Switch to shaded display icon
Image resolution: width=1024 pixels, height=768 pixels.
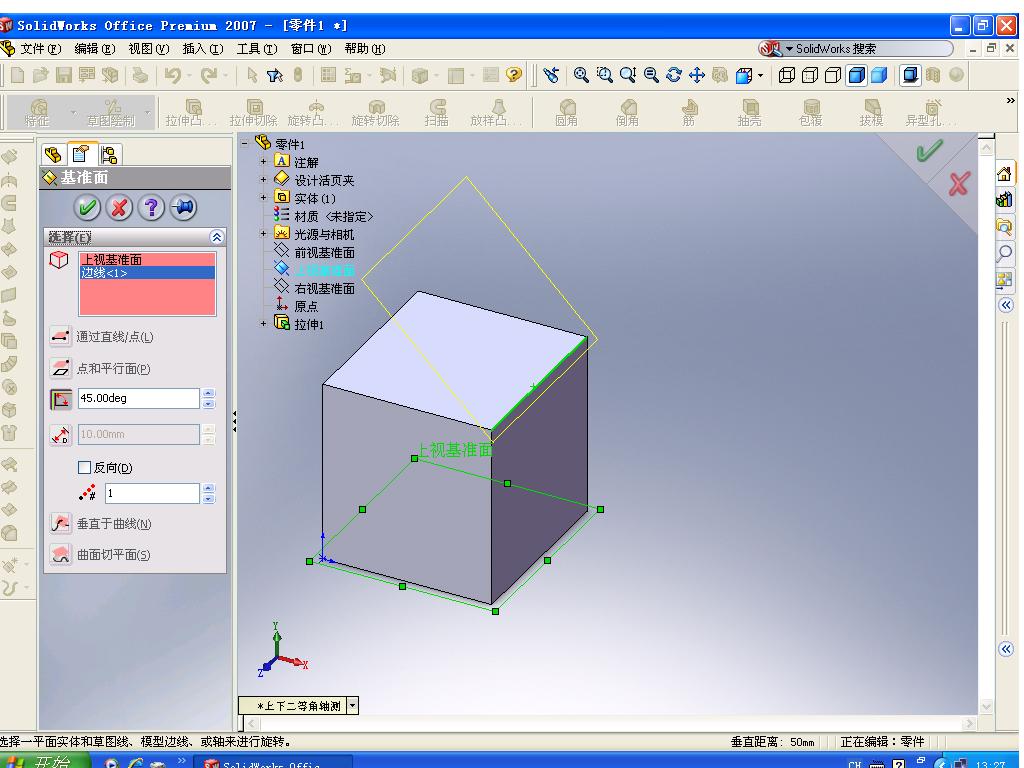point(879,75)
